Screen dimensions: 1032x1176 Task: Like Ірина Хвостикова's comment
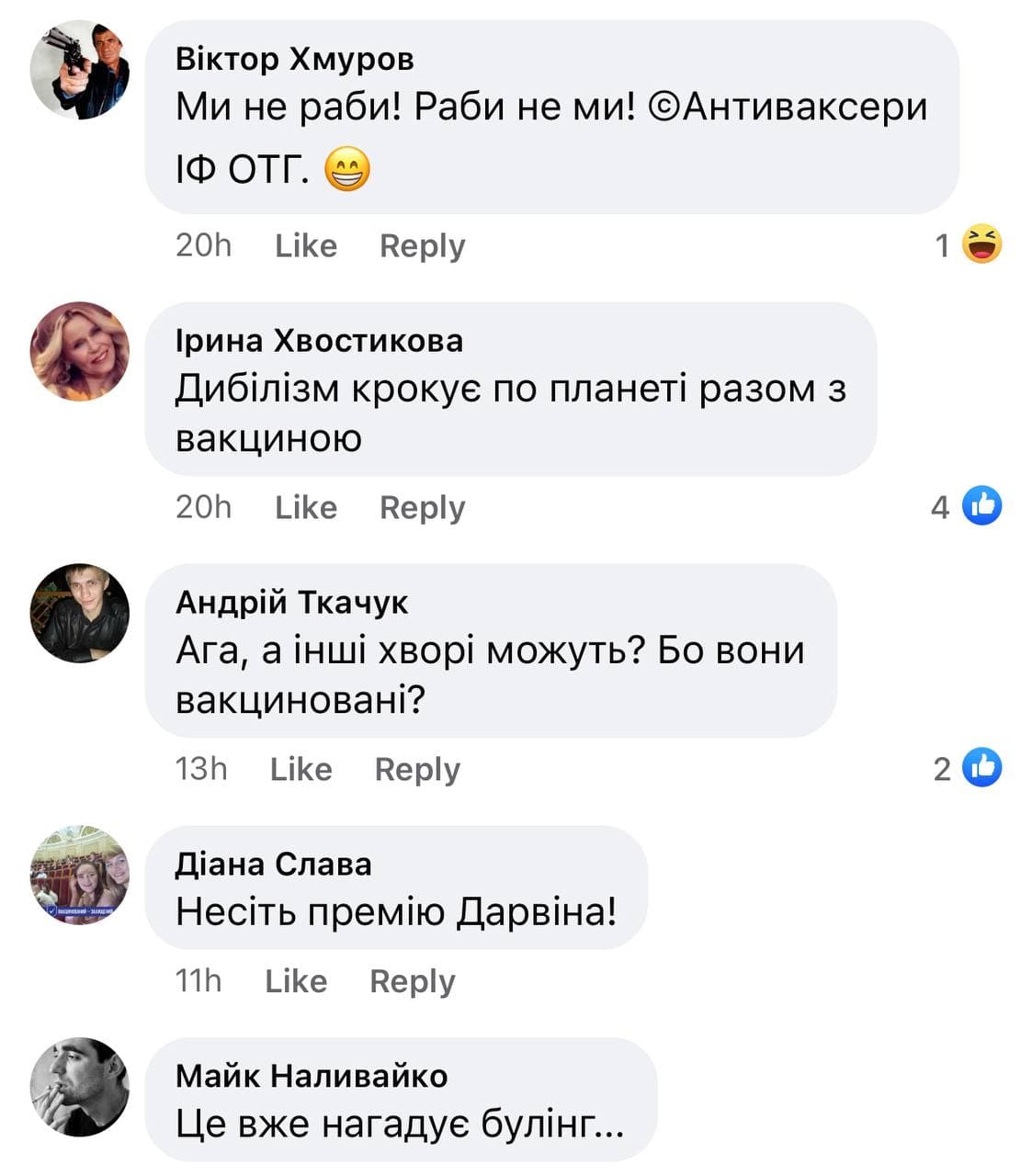click(306, 507)
